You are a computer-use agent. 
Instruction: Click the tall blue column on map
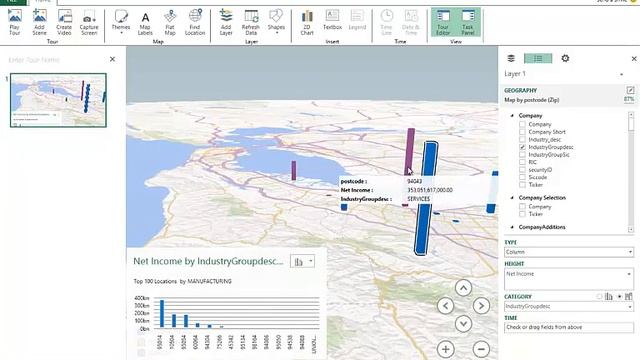(x=426, y=199)
